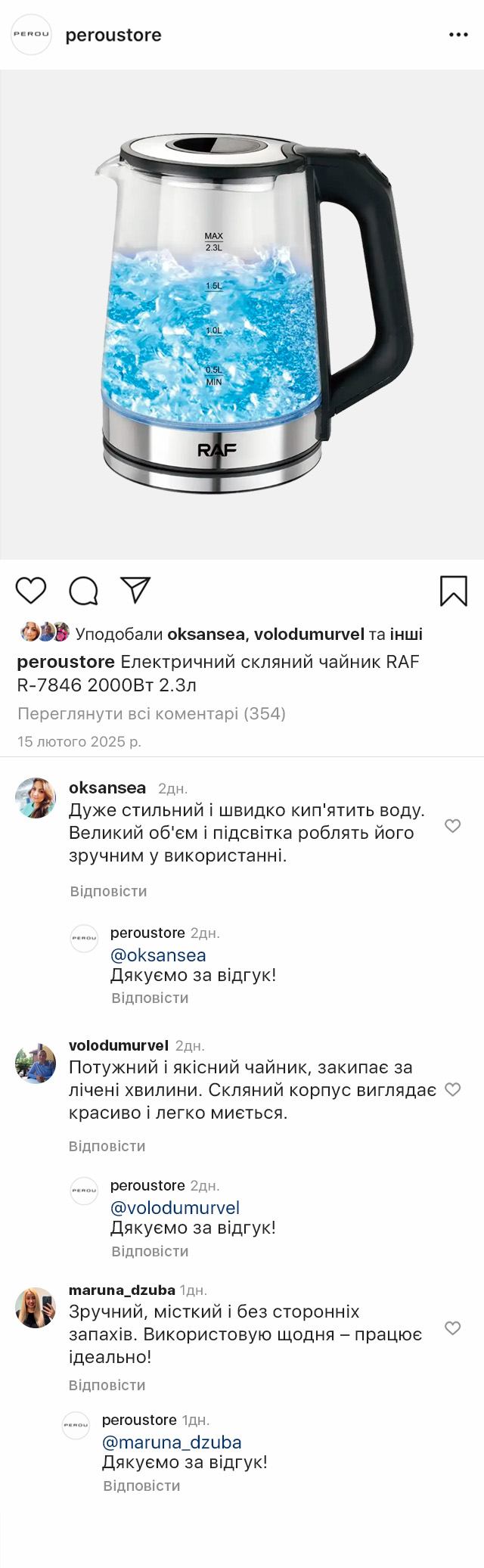Open the three-dot more options menu
This screenshot has width=484, height=1568.
[x=458, y=35]
